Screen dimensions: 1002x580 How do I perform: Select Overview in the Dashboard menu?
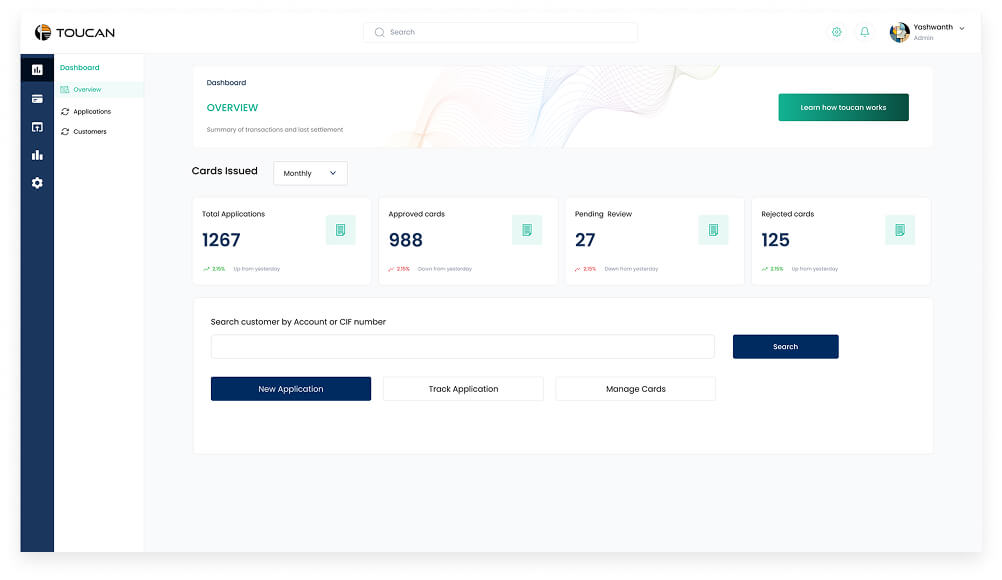coord(87,90)
